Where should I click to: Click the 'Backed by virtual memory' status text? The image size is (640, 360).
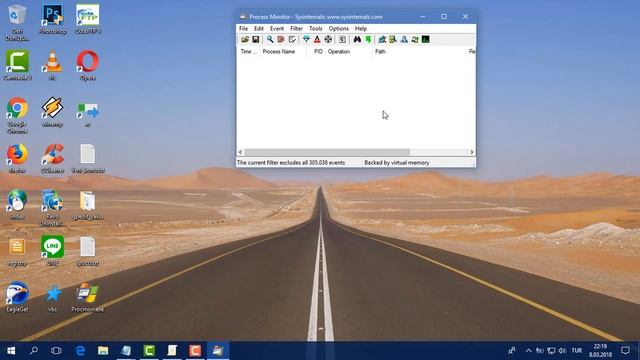(397, 162)
